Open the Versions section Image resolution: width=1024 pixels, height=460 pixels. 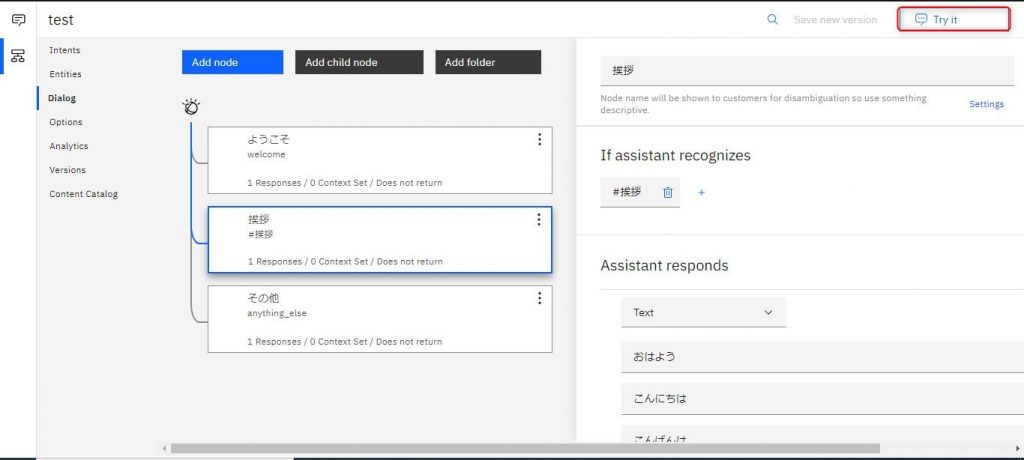[67, 170]
